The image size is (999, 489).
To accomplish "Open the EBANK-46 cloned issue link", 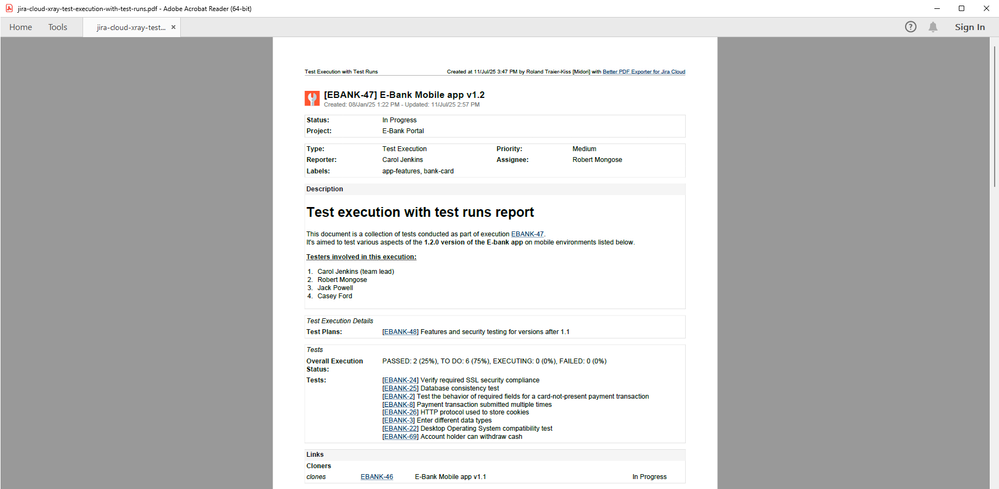I will [377, 476].
